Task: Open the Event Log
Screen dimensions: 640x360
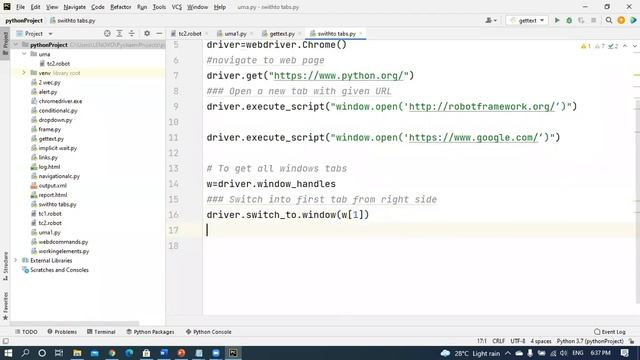Action: tap(610, 332)
